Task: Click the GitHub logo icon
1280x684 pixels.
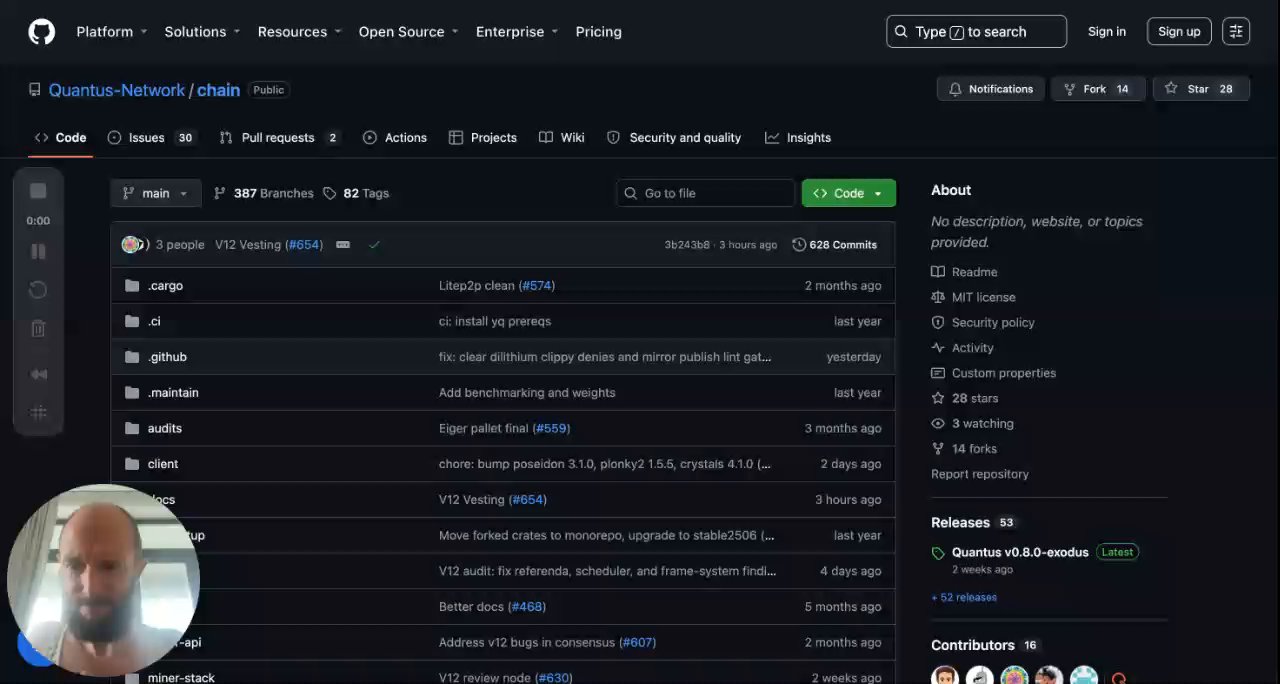Action: point(42,32)
